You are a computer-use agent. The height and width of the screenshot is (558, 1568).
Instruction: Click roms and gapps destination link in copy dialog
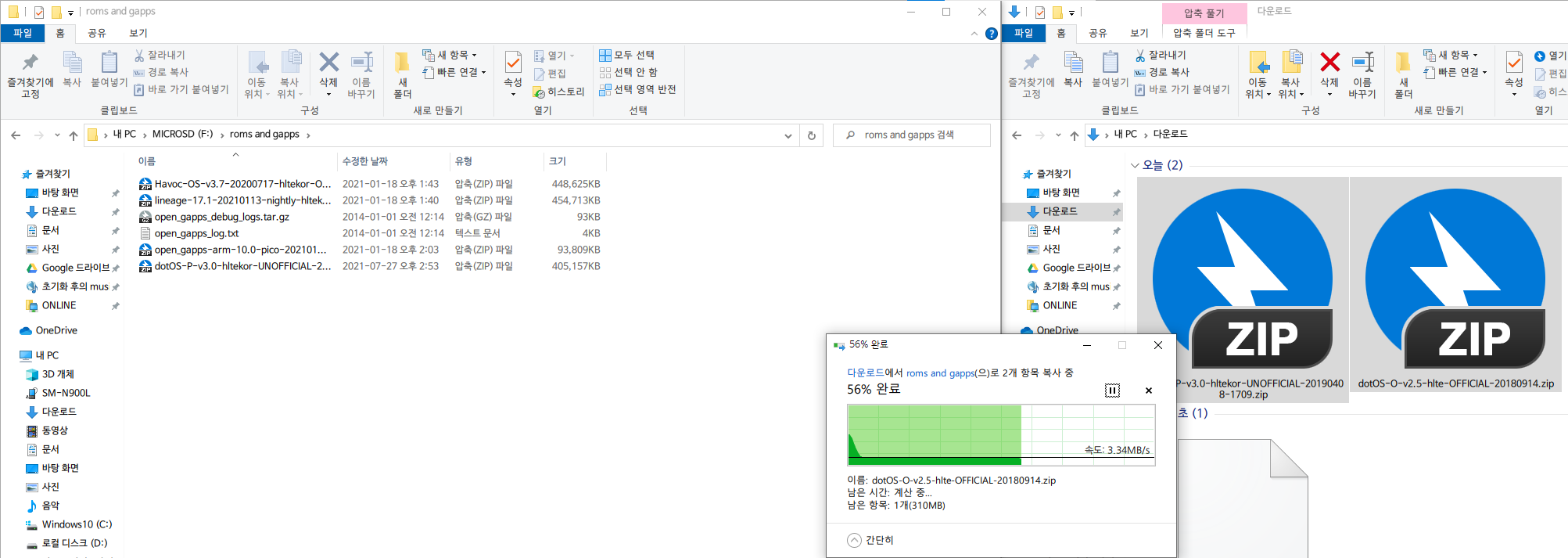pyautogui.click(x=940, y=373)
